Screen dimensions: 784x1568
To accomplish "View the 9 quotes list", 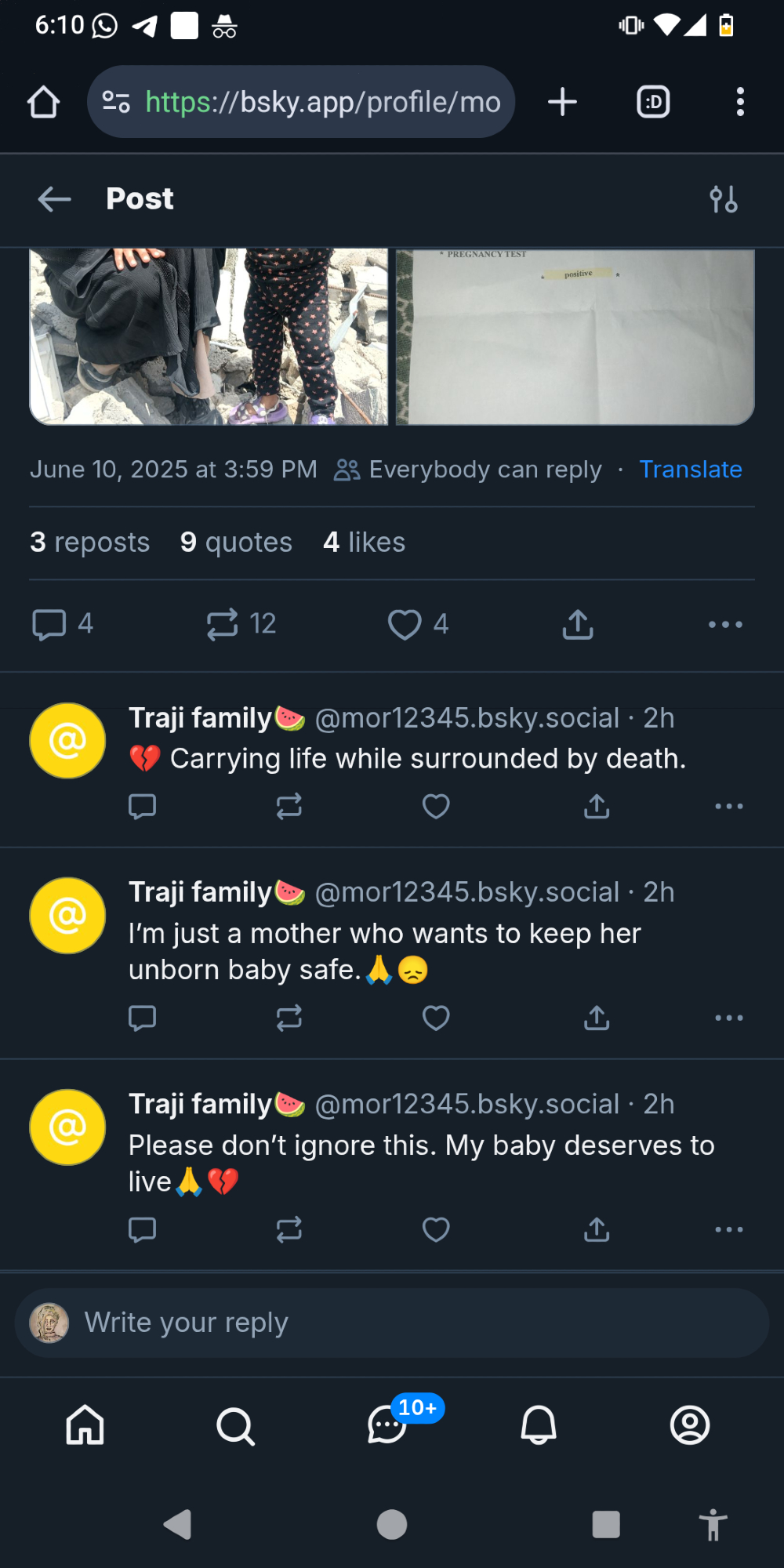I will pyautogui.click(x=236, y=543).
